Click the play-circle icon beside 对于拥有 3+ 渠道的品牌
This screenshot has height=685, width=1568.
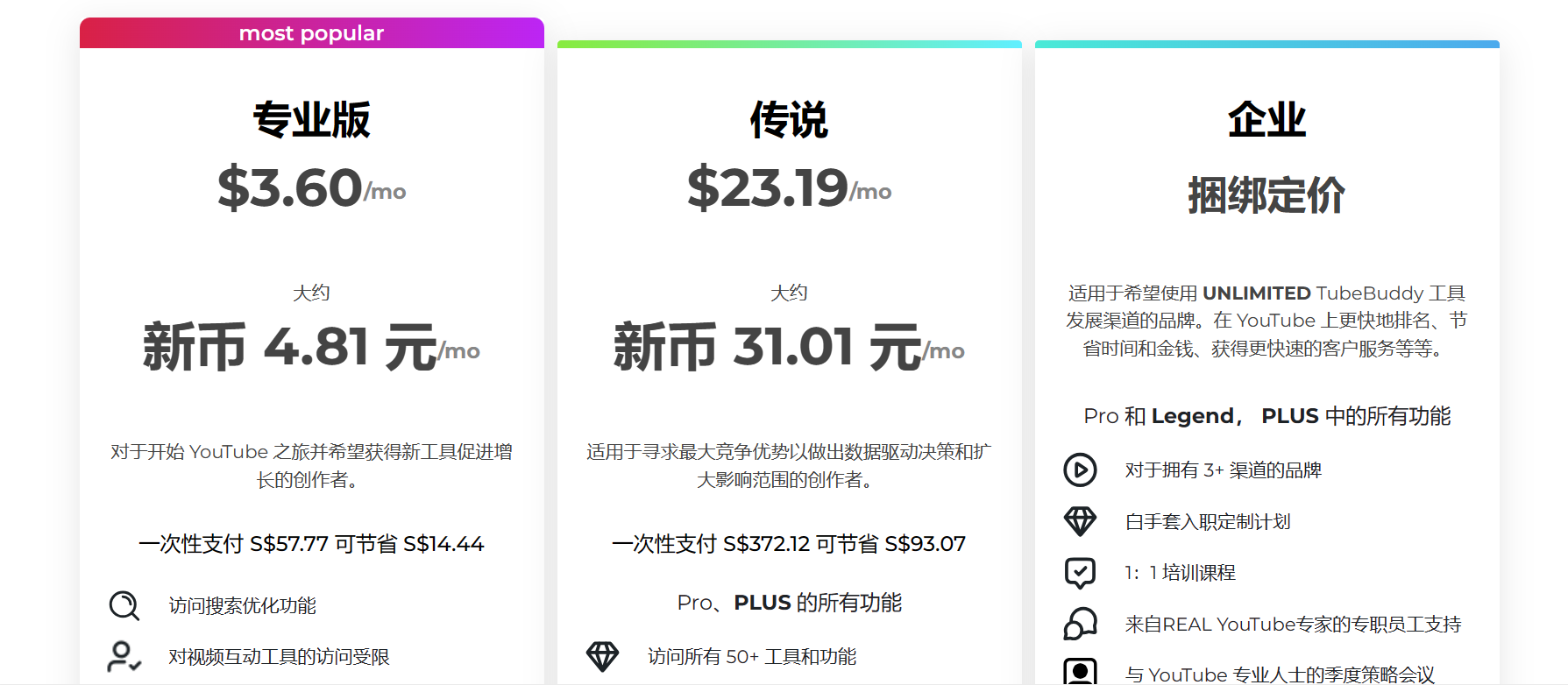click(1080, 470)
